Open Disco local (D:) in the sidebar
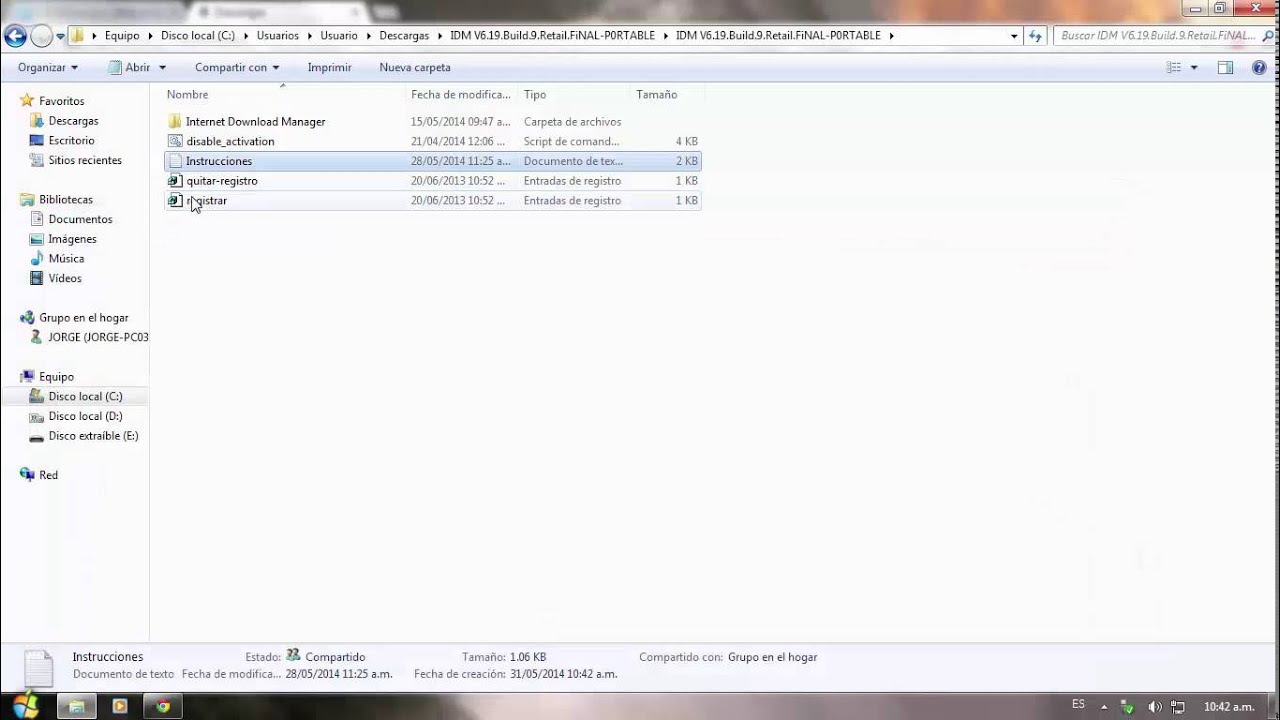The height and width of the screenshot is (720, 1280). 85,416
